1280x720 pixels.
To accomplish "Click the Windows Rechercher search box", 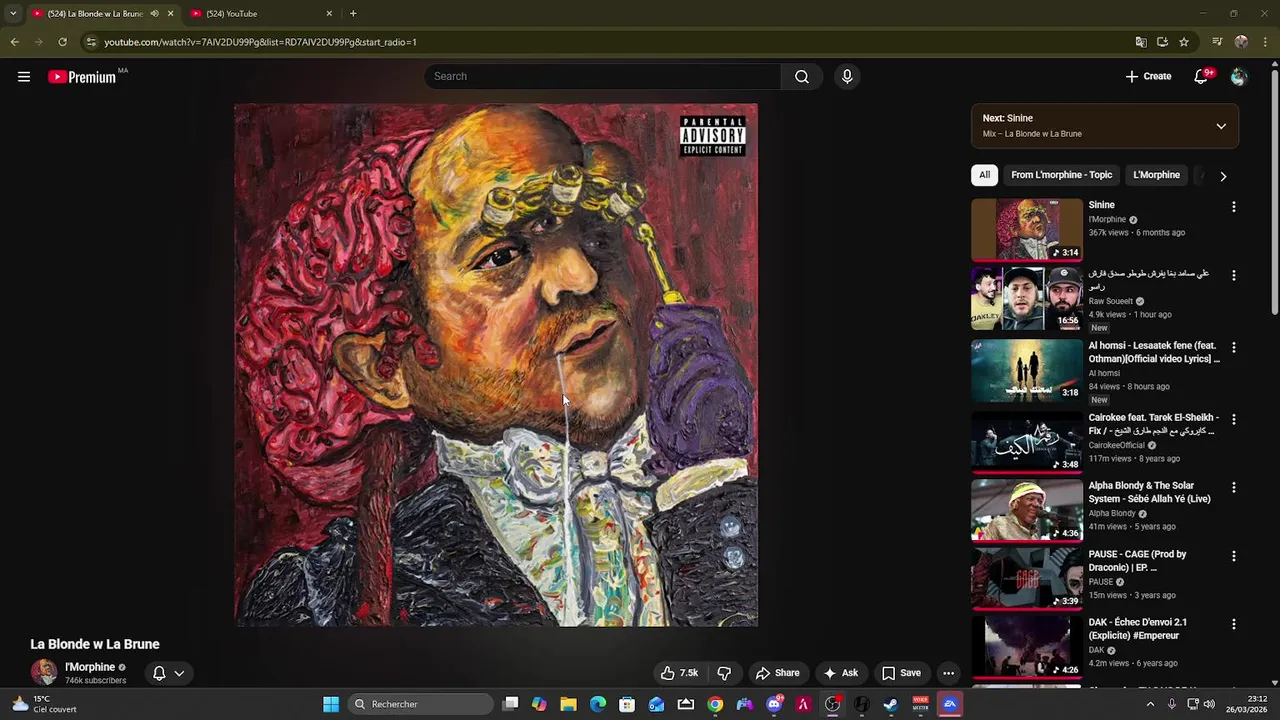I will 422,704.
